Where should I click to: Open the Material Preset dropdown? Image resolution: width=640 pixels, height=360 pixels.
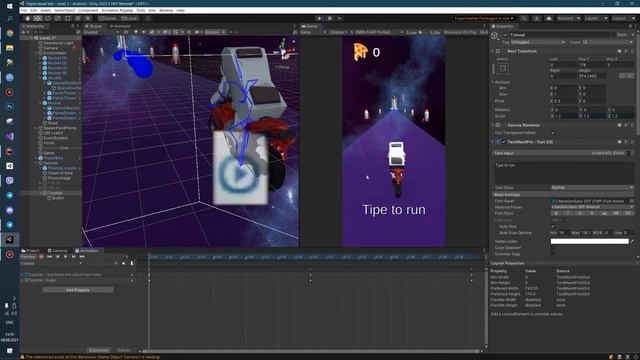pyautogui.click(x=592, y=207)
